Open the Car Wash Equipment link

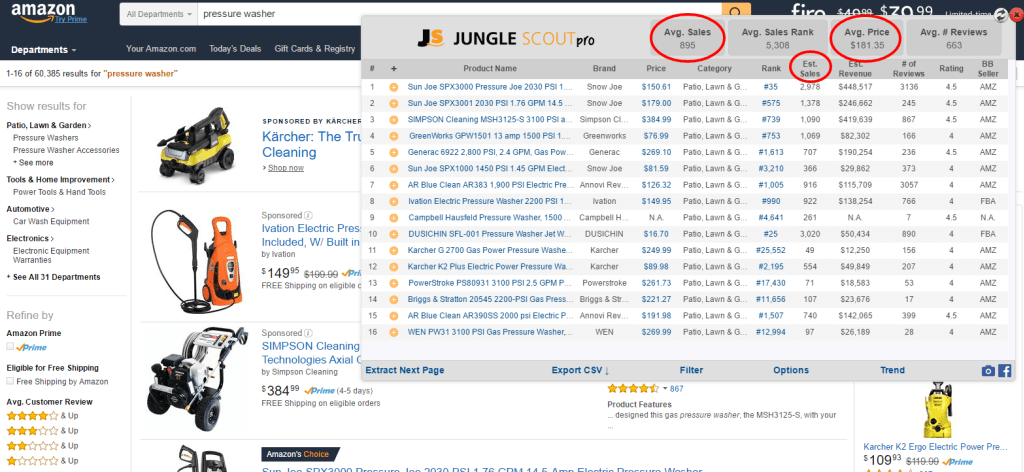tap(51, 221)
